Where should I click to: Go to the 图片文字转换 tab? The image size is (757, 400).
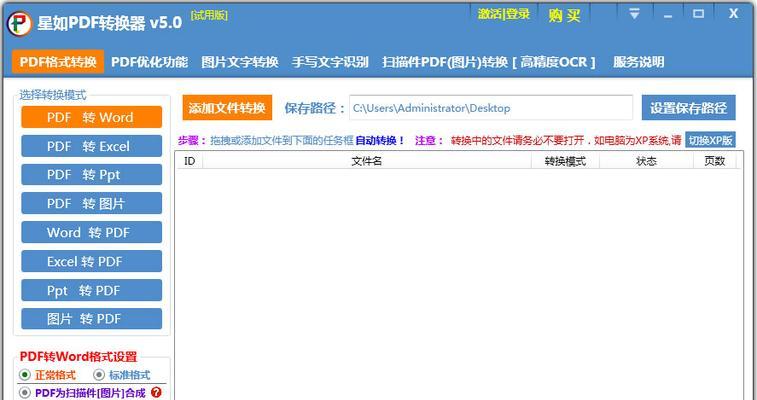coord(240,62)
